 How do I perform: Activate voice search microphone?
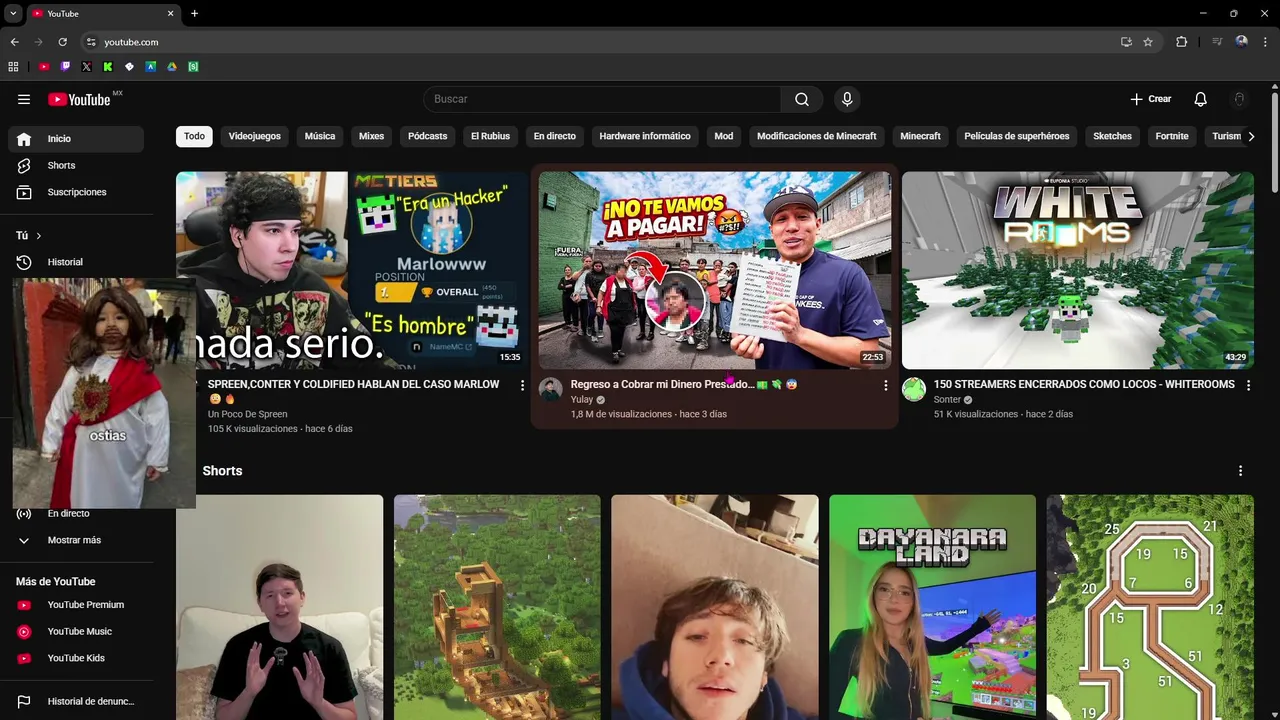click(847, 99)
